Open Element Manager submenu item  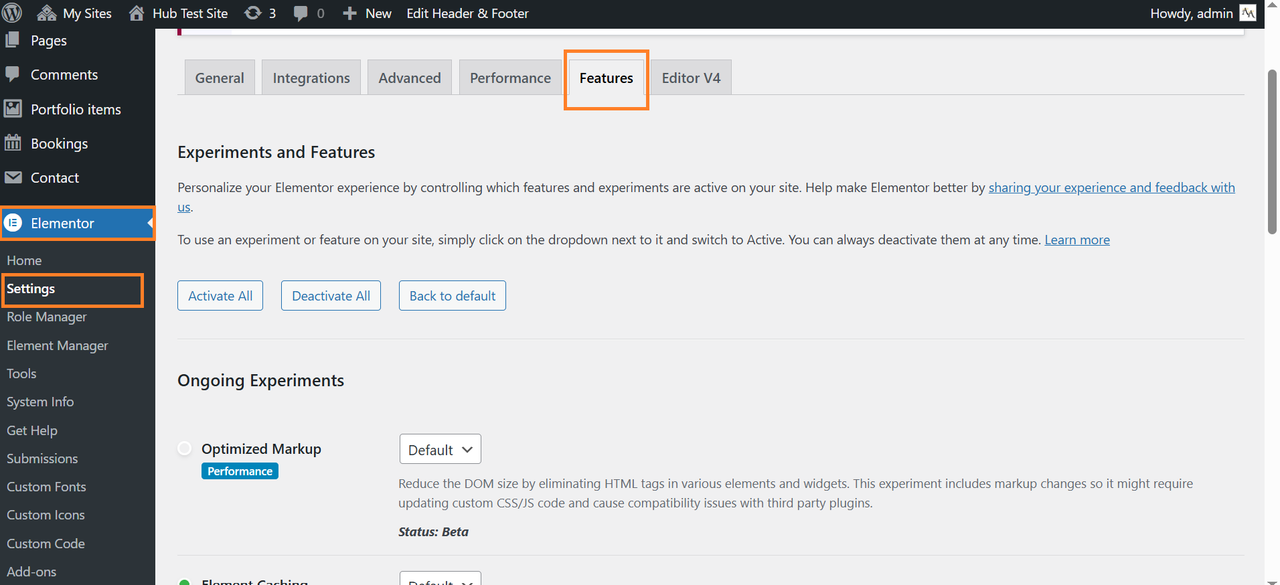(x=57, y=345)
